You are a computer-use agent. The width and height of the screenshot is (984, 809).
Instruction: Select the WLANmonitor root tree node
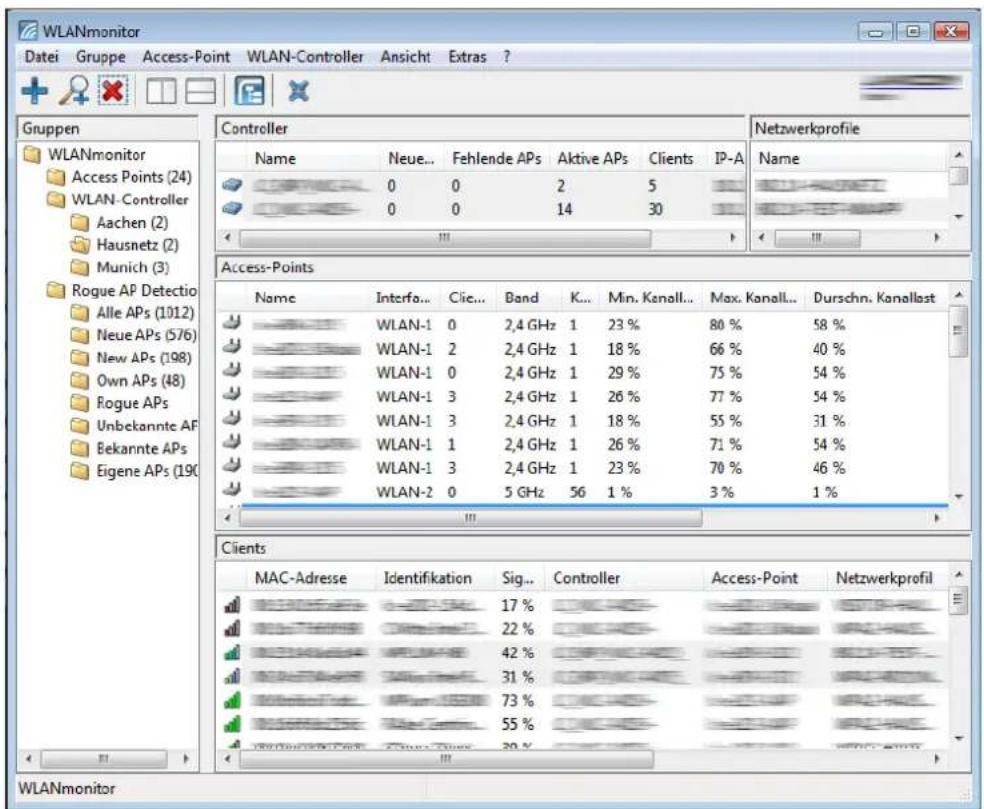[85, 154]
